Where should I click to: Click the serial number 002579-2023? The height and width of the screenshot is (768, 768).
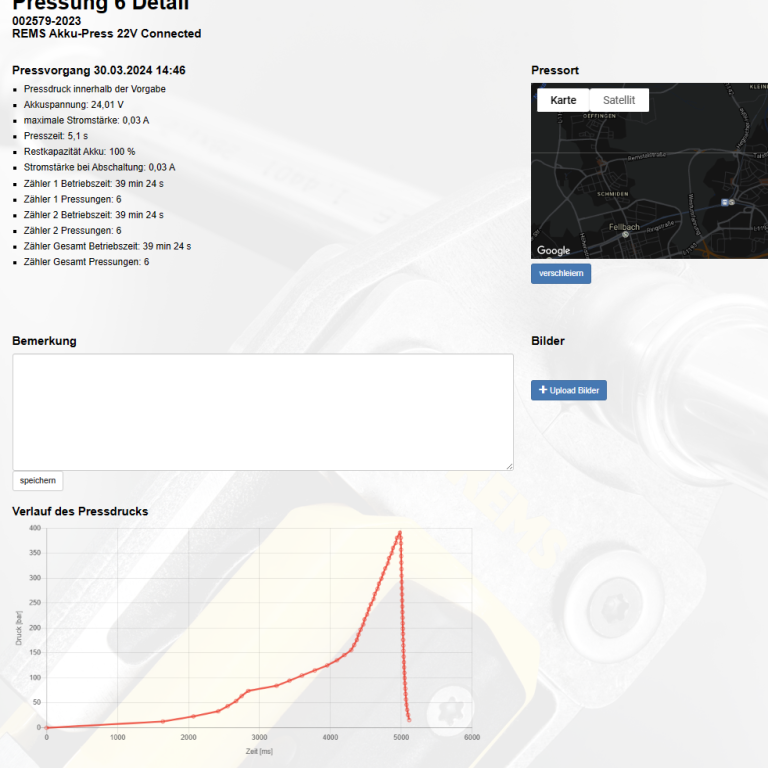pos(47,21)
